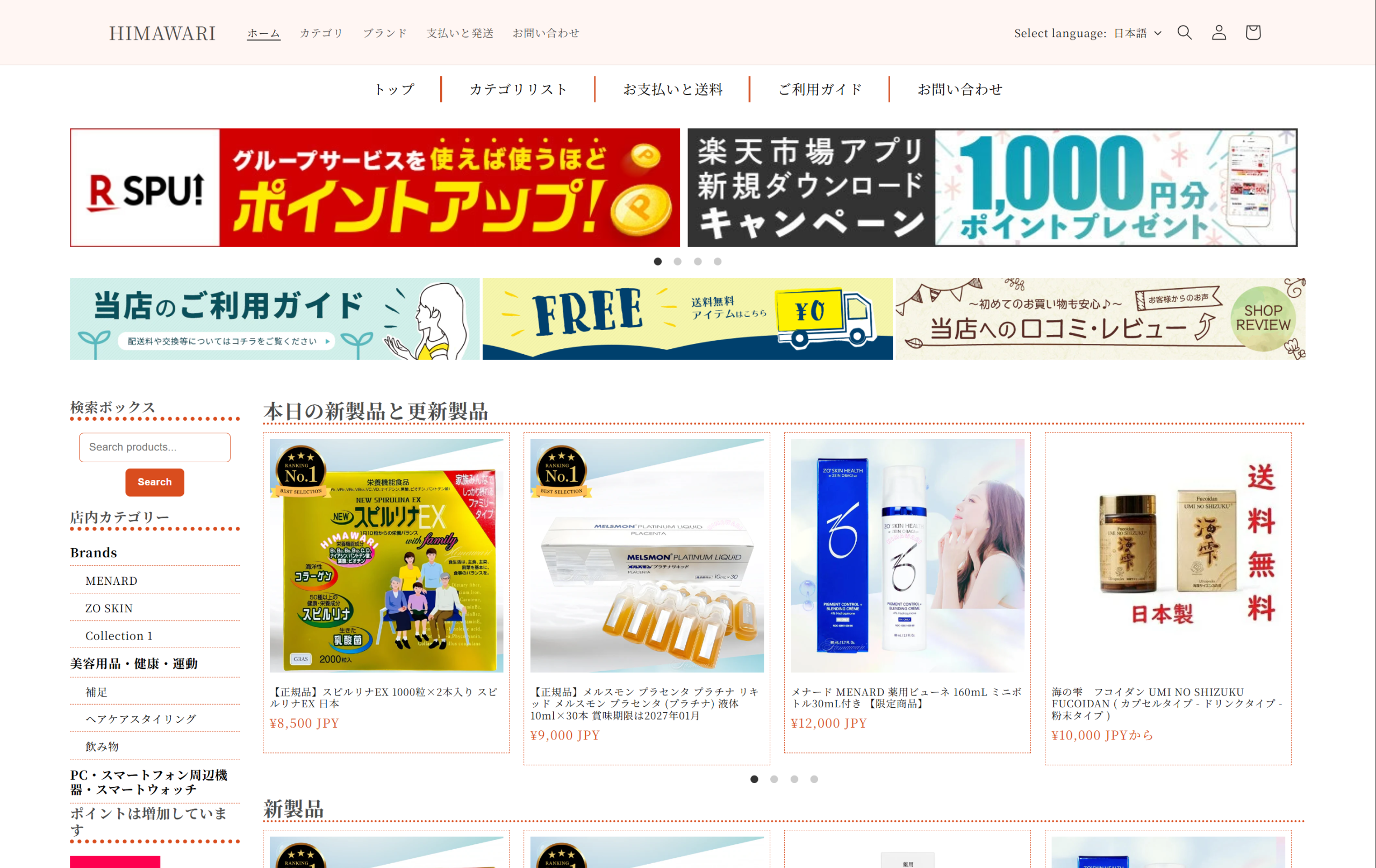Expand the Brands category in sidebar

(x=94, y=553)
